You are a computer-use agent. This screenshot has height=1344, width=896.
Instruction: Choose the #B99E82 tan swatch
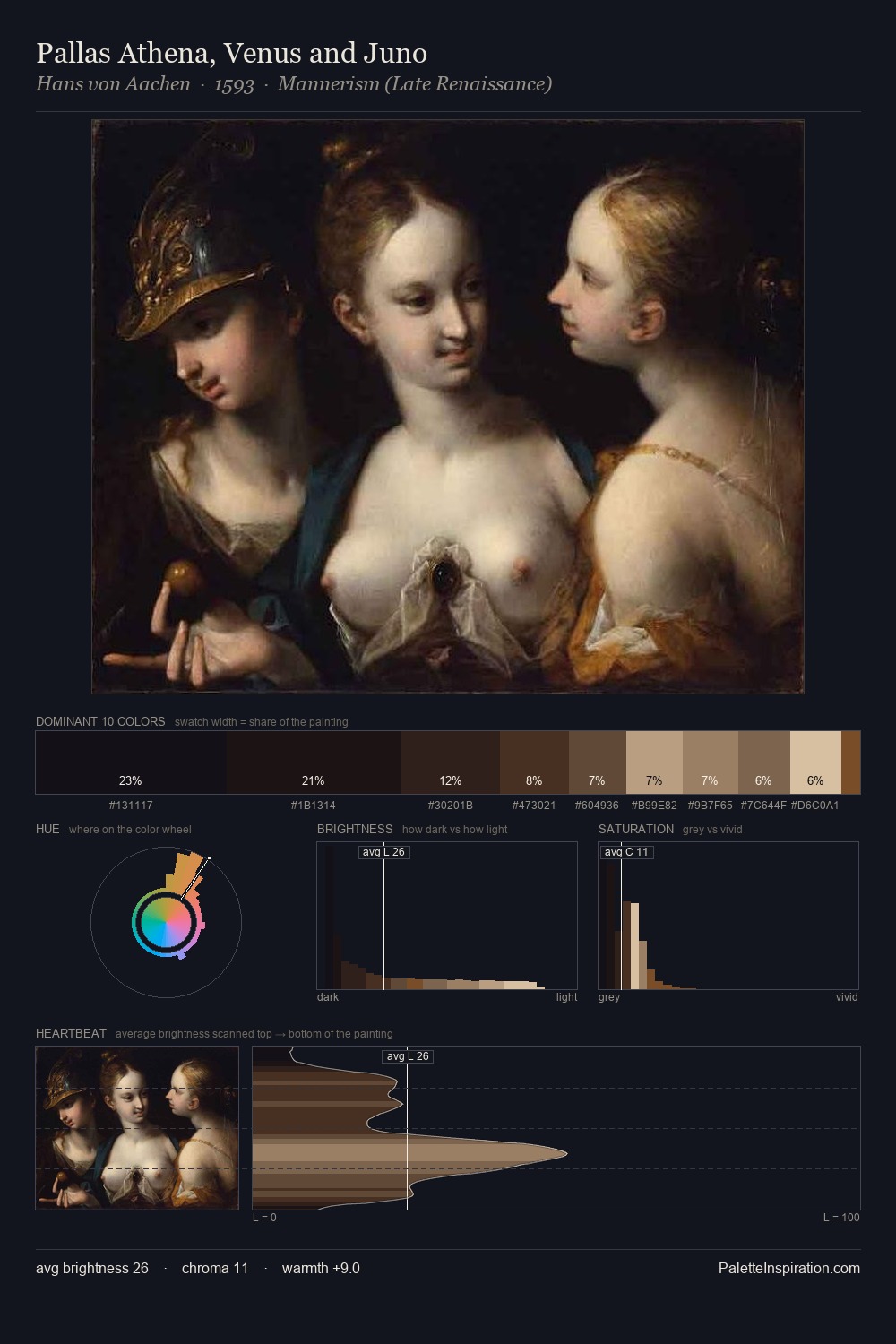pos(654,762)
